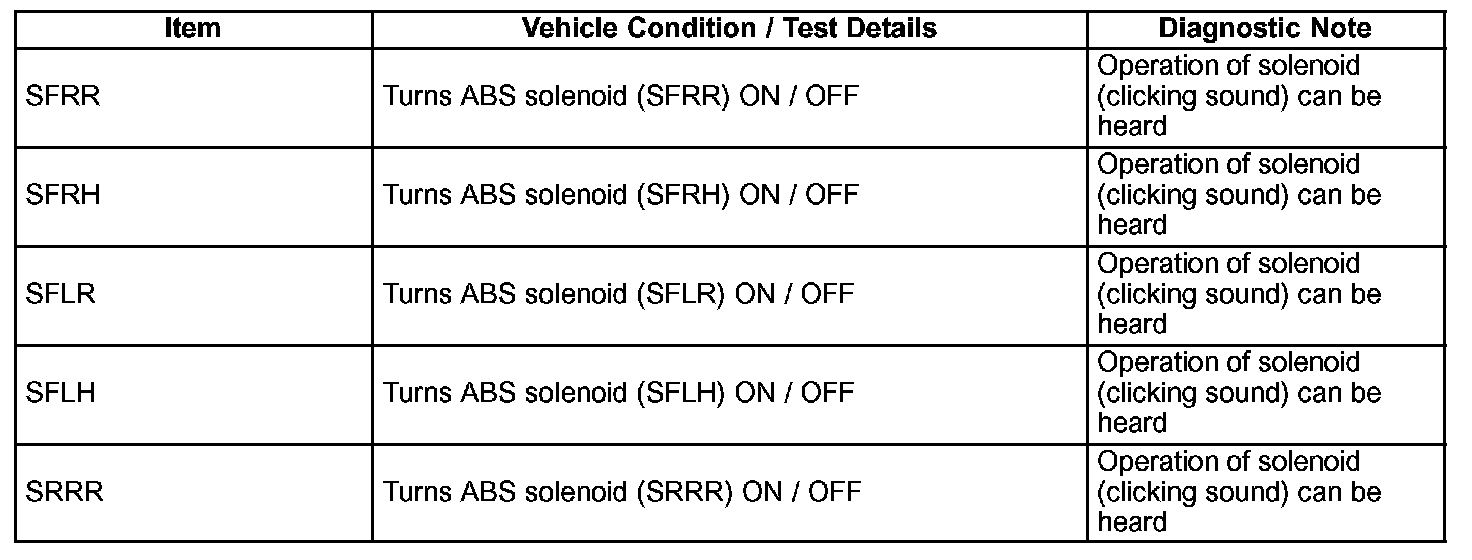Click "Turns ABS solenoid (SFLH) ON / OFF"
Screen dimensions: 1472x560
point(619,393)
